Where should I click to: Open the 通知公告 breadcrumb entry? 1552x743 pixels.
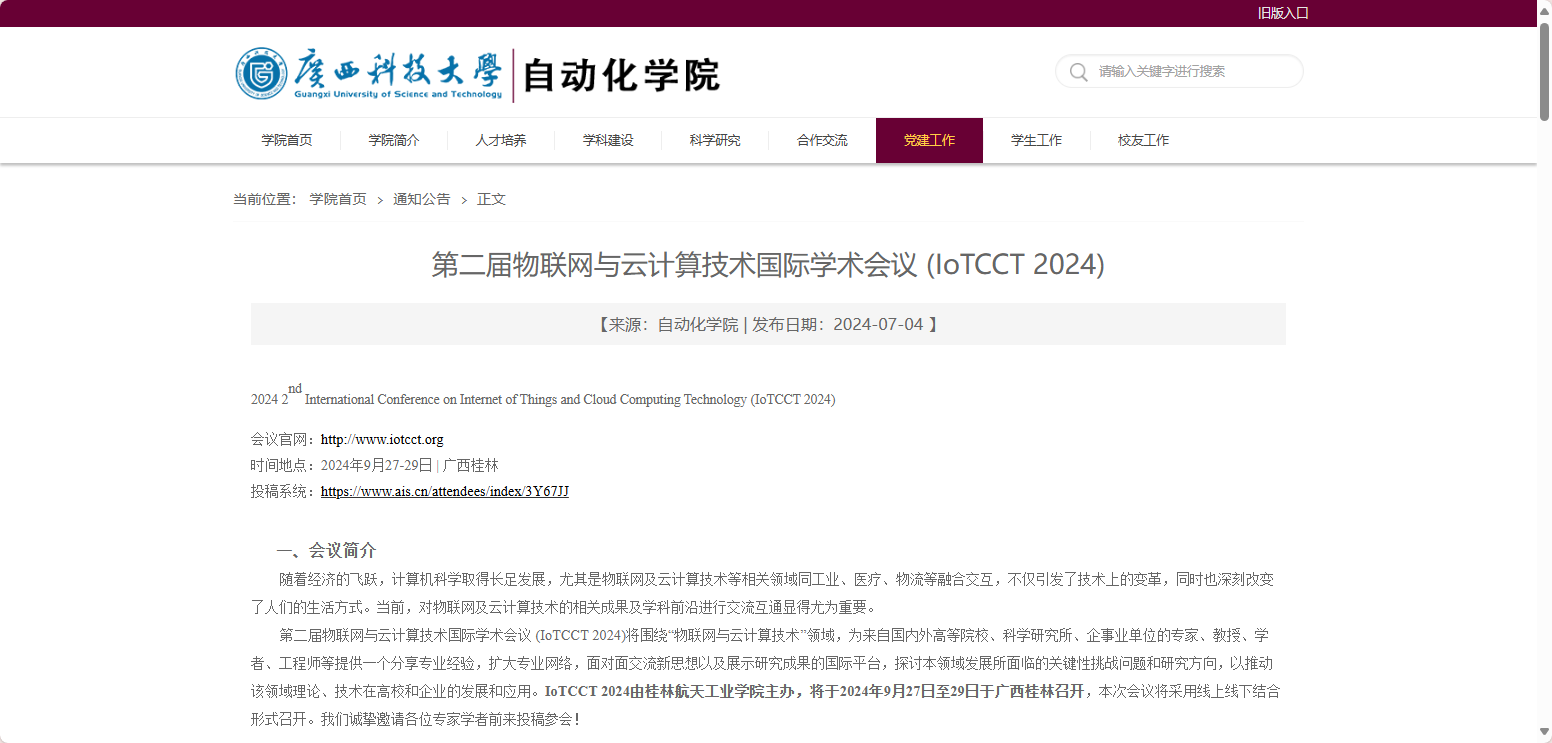[x=421, y=199]
